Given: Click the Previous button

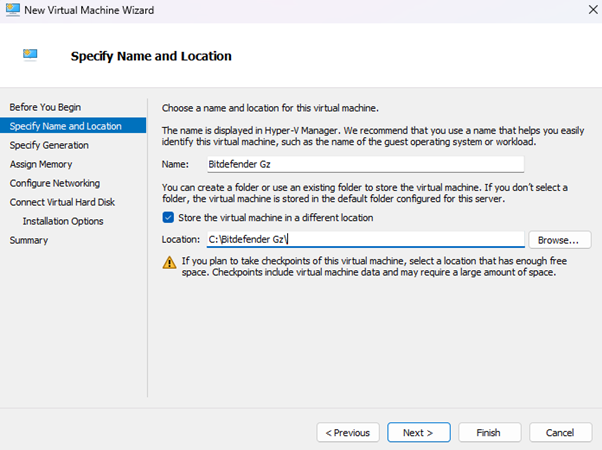Looking at the screenshot, I should (348, 433).
